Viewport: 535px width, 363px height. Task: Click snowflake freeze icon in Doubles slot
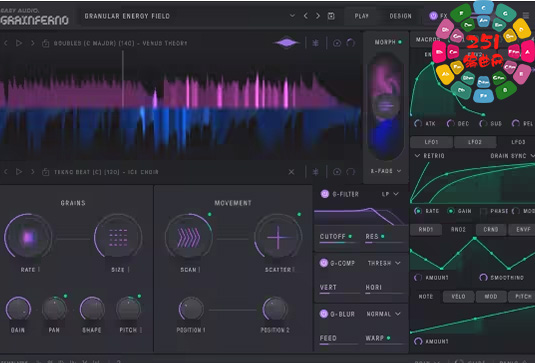316,43
